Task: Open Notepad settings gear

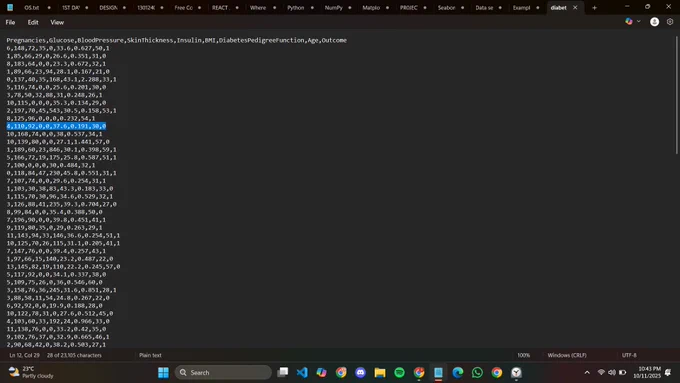Action: pos(670,22)
